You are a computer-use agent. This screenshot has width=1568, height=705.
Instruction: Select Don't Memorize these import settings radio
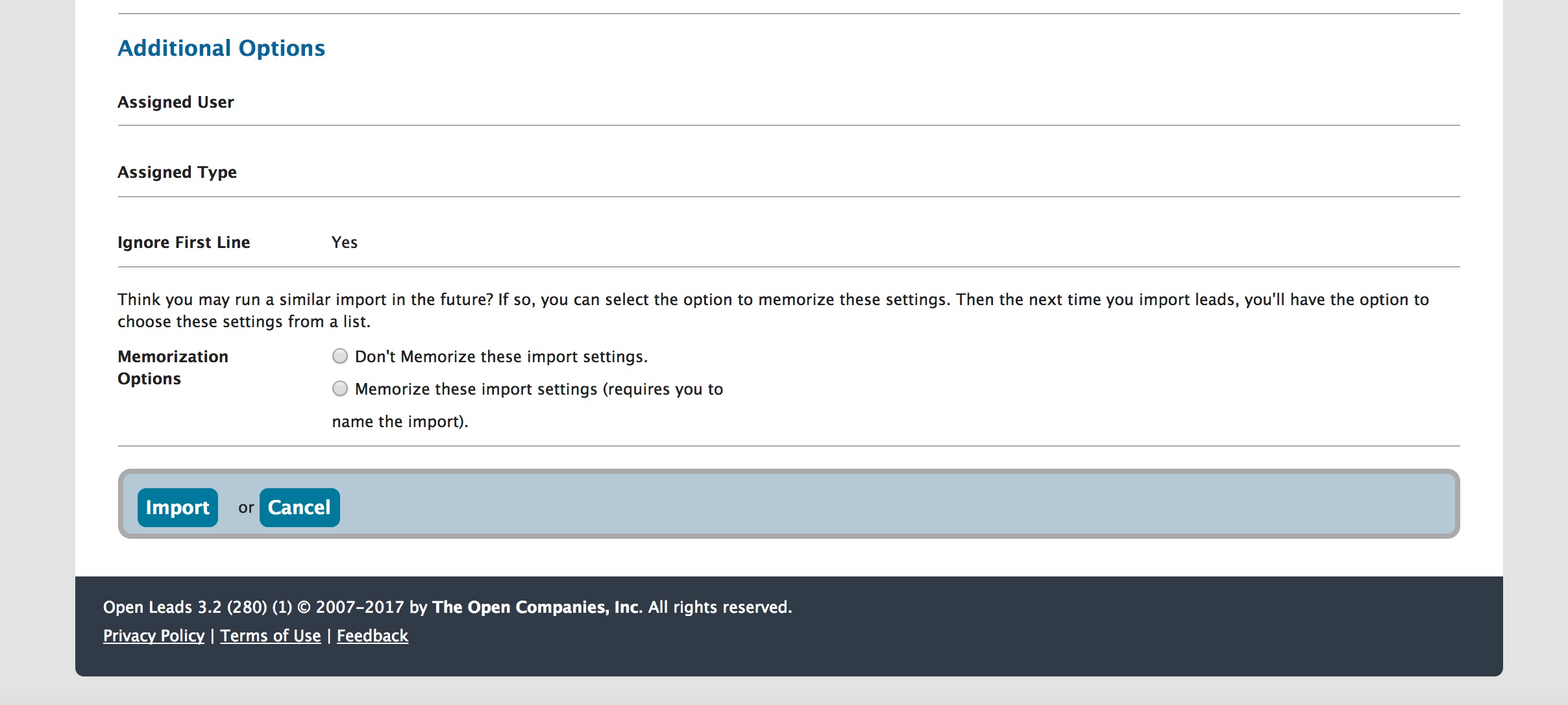tap(340, 356)
